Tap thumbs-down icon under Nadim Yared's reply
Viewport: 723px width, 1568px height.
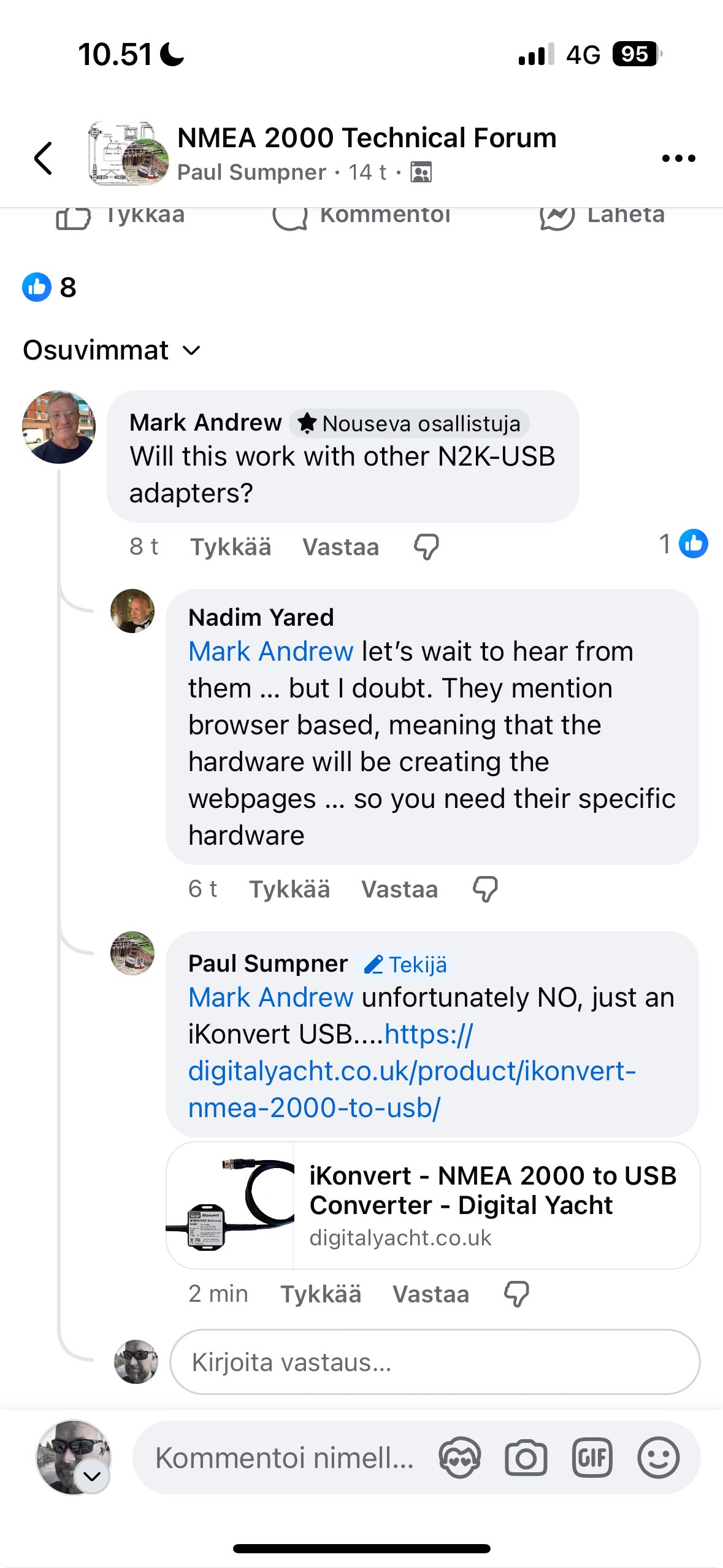[485, 888]
